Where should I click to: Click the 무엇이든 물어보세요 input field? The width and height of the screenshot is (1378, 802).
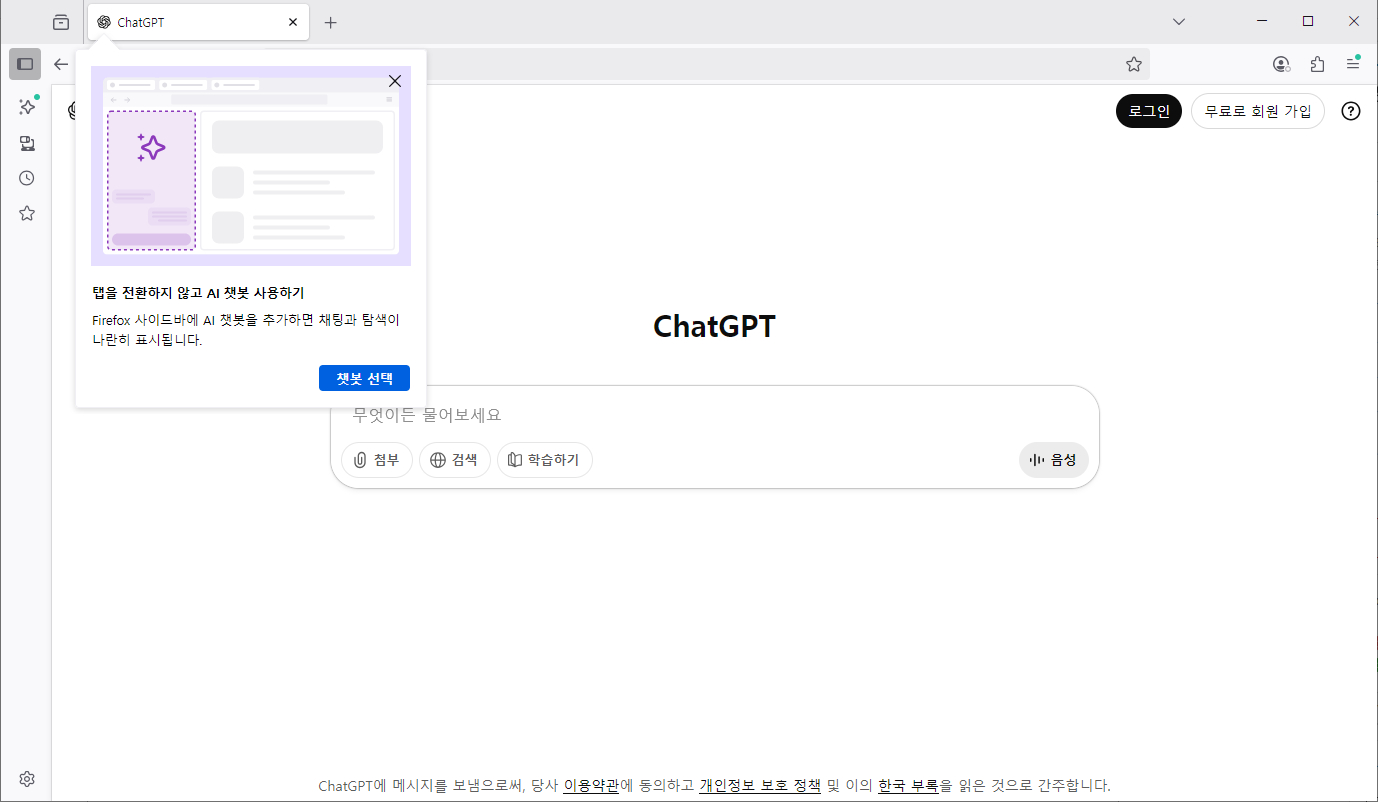(700, 415)
